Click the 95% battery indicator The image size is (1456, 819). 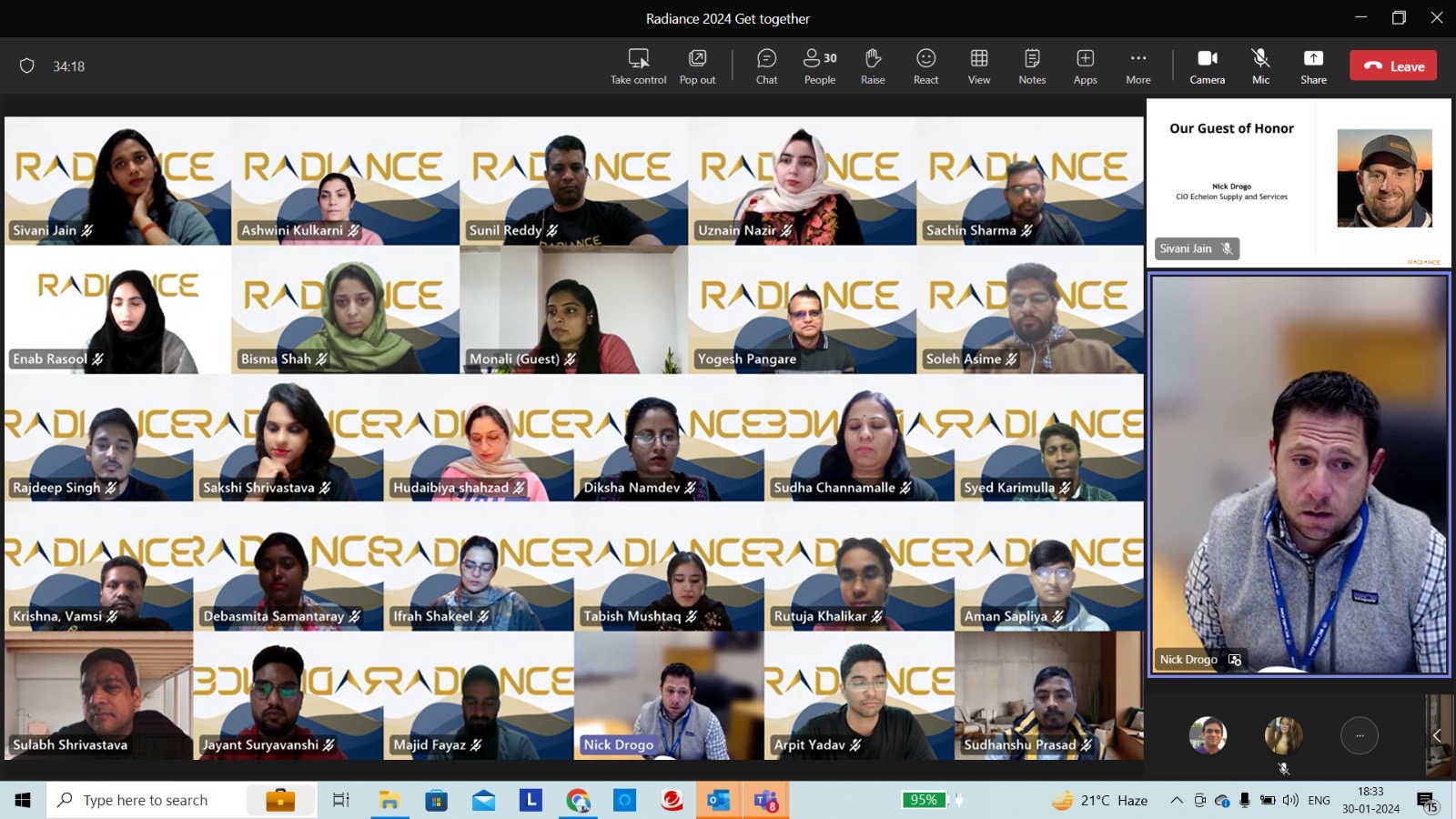[924, 799]
